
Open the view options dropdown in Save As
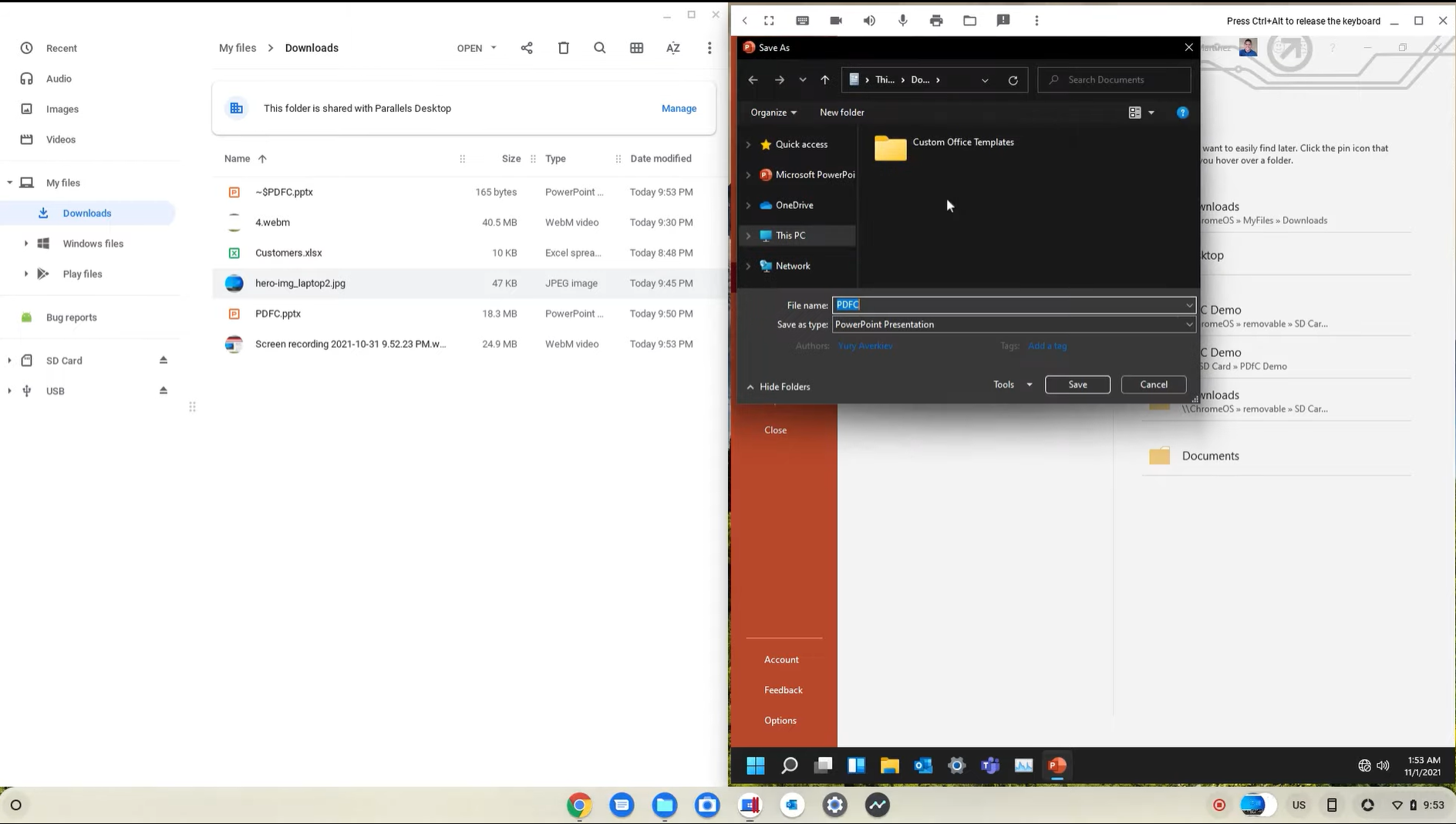pos(1151,113)
